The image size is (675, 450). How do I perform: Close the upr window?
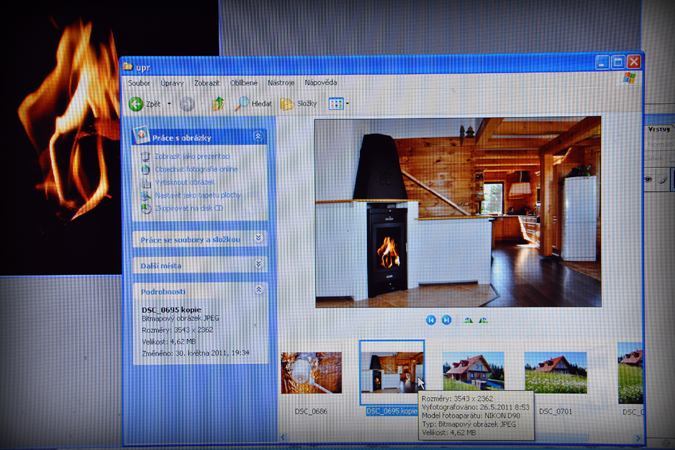(x=634, y=62)
